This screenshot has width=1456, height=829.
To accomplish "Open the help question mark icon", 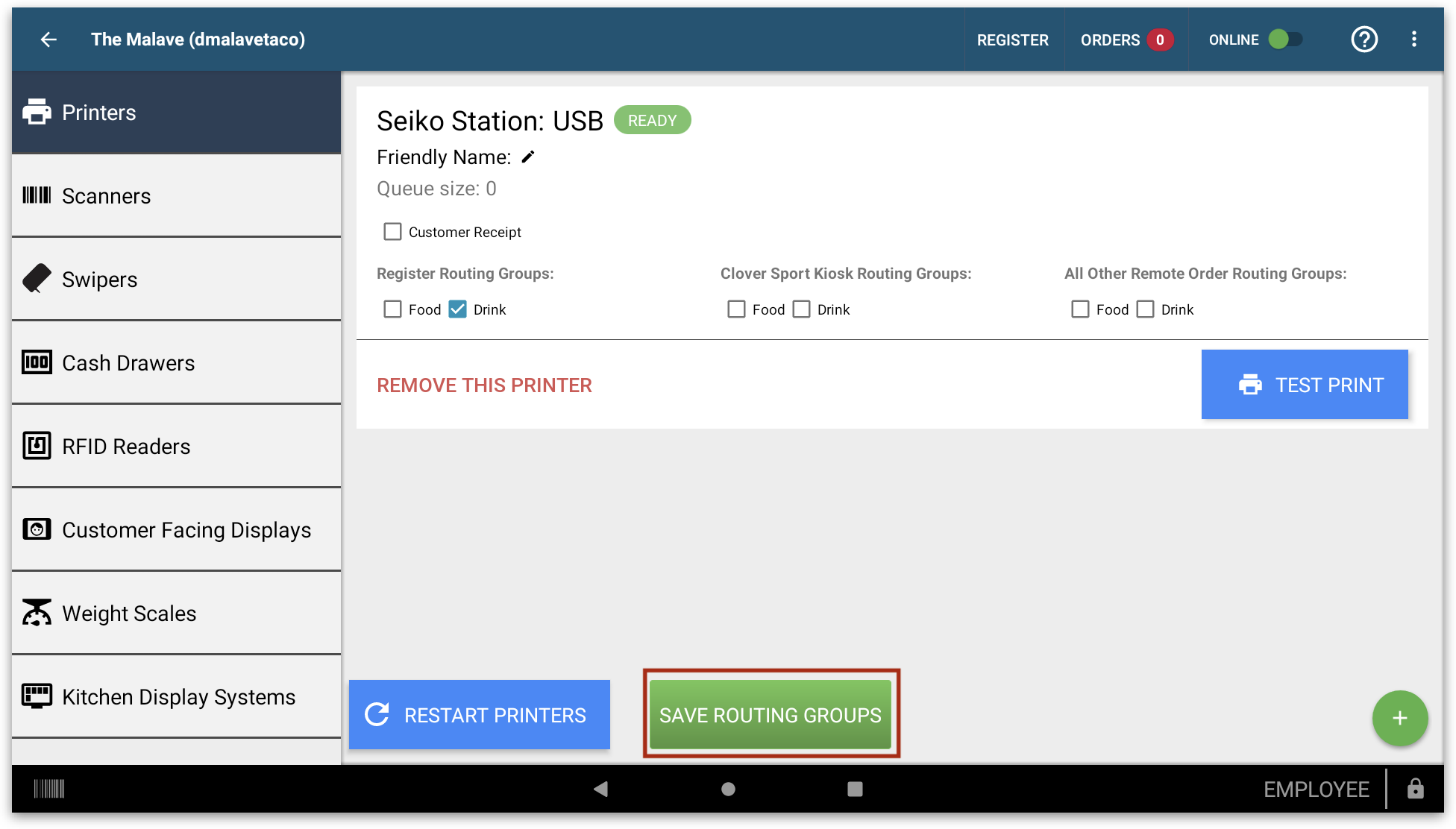I will [x=1364, y=39].
